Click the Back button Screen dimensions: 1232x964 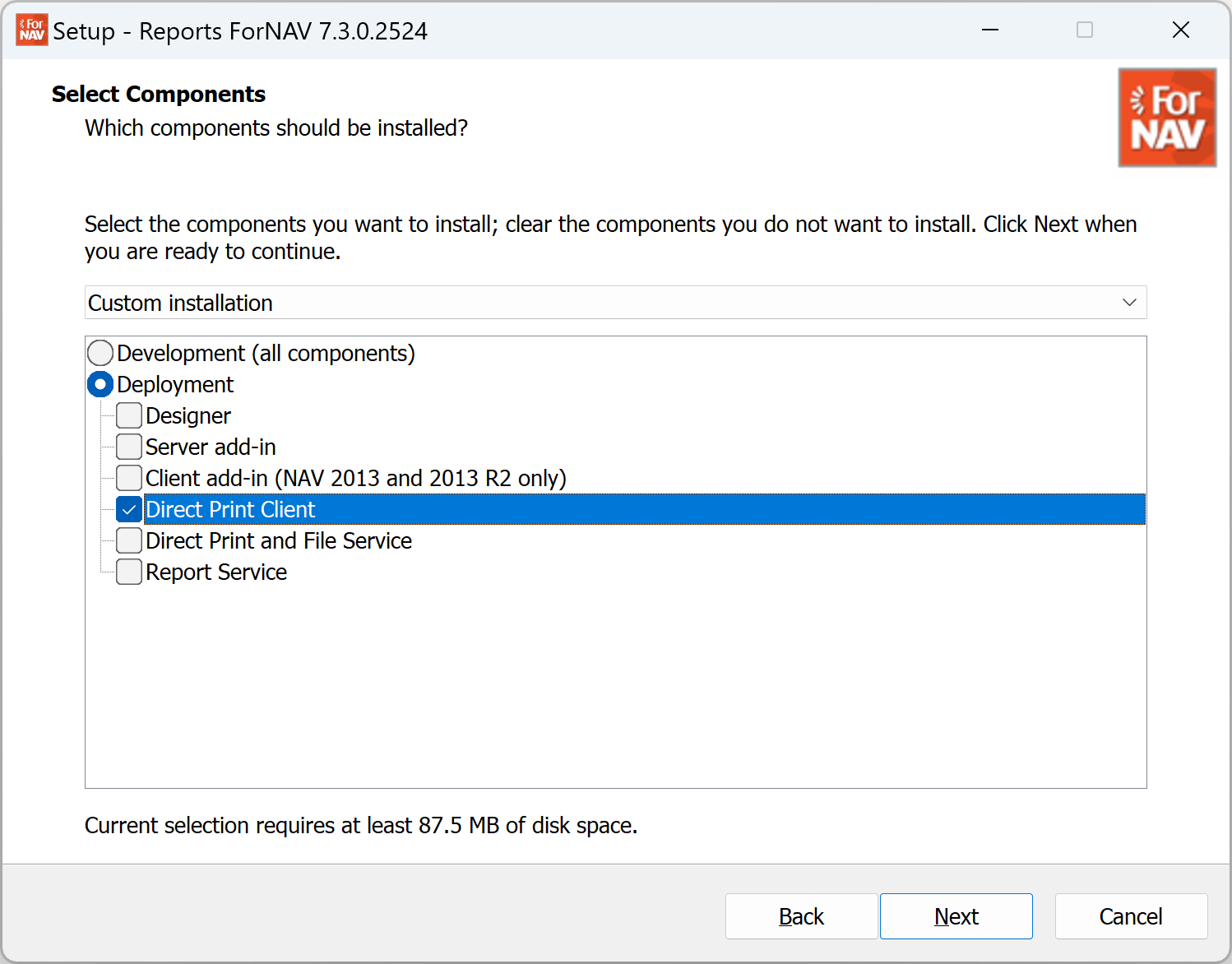(801, 916)
